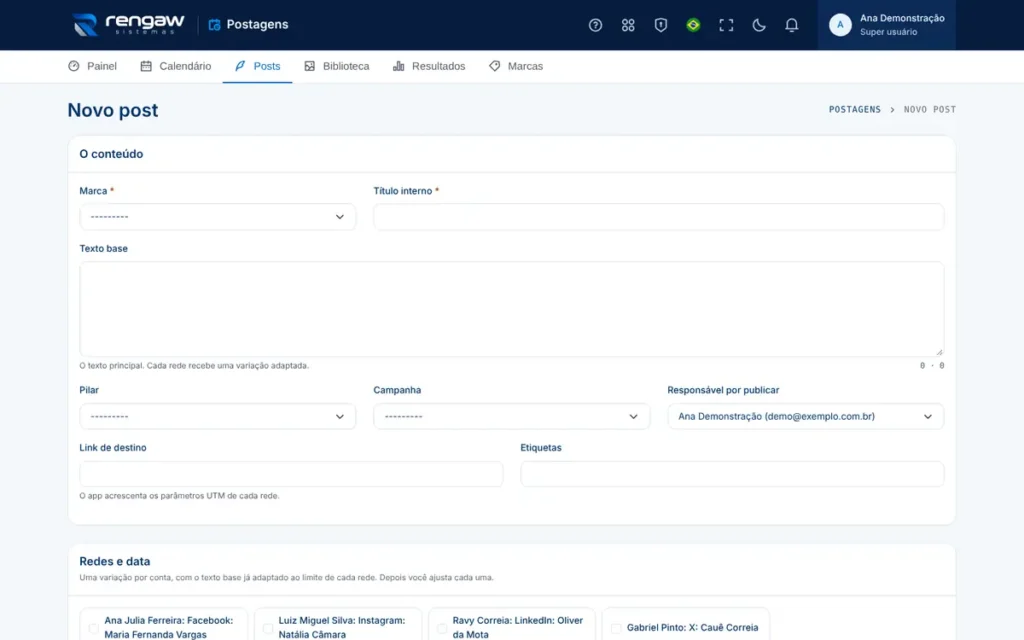Click the shield security icon

[x=660, y=25]
